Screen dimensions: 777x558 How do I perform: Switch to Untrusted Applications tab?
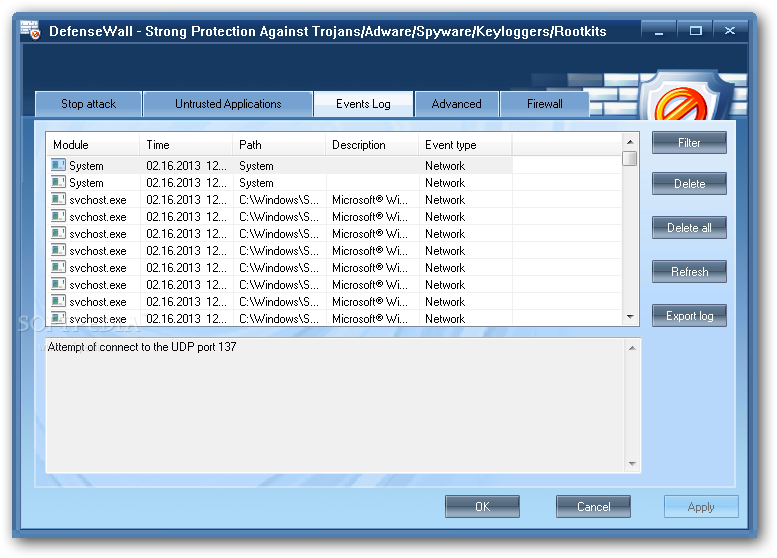pos(228,104)
